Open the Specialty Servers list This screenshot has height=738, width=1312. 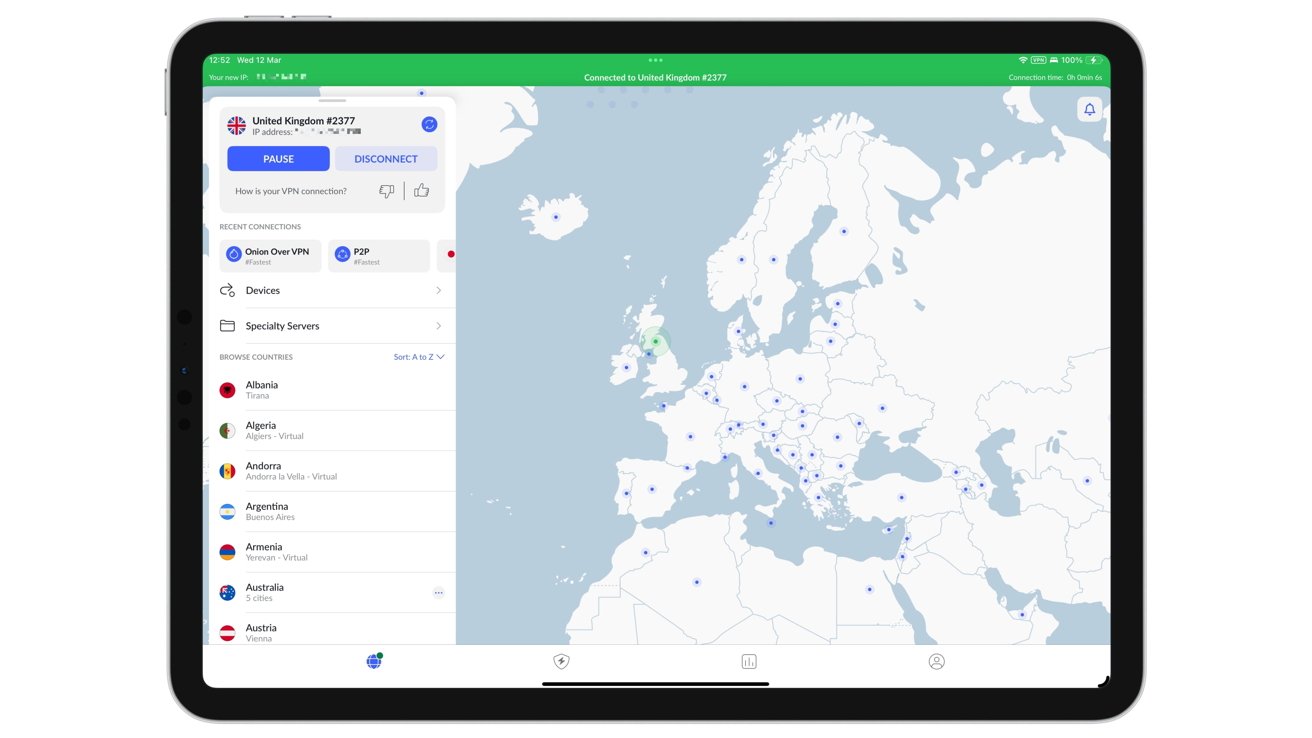331,326
